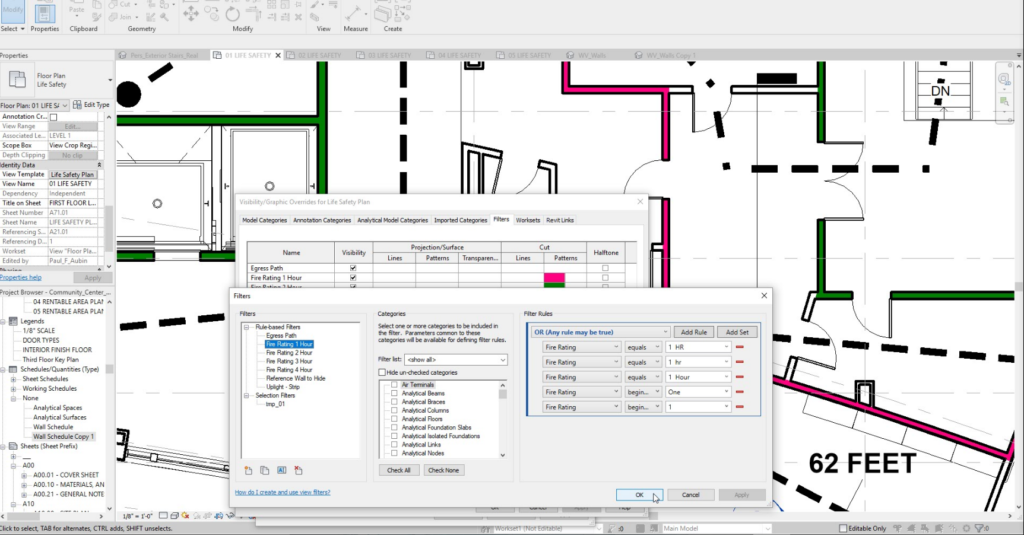This screenshot has width=1024, height=535.
Task: Open the Select dropdown under Modify
Action: pyautogui.click(x=12, y=29)
